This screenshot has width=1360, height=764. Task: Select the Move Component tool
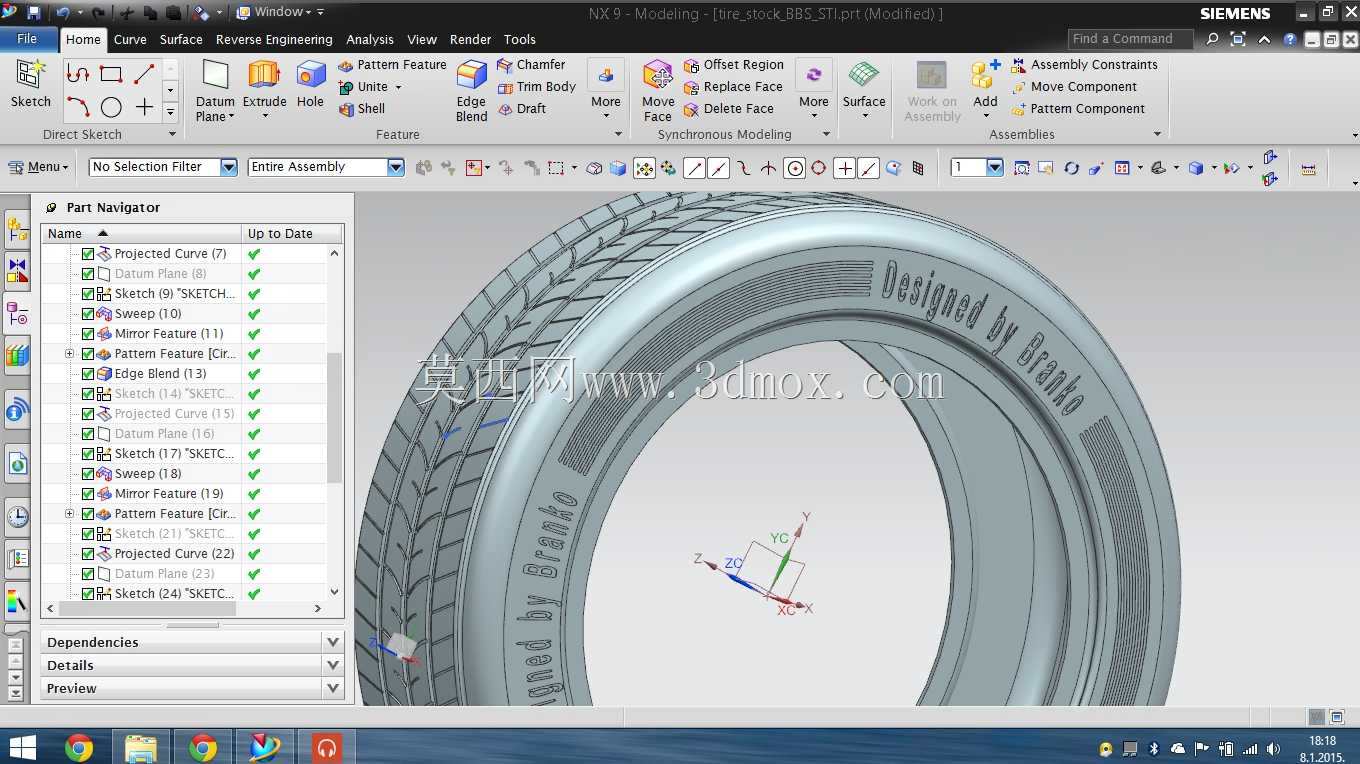click(1074, 87)
